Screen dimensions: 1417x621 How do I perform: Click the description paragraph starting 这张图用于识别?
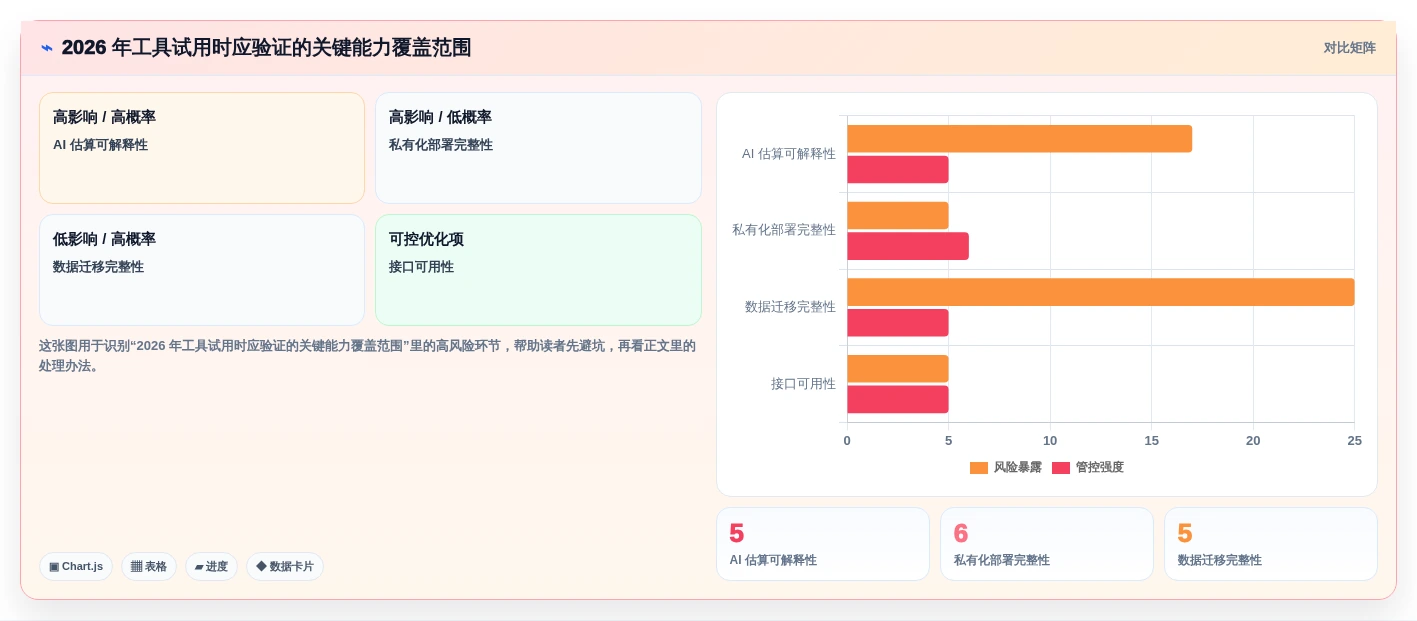(x=367, y=356)
